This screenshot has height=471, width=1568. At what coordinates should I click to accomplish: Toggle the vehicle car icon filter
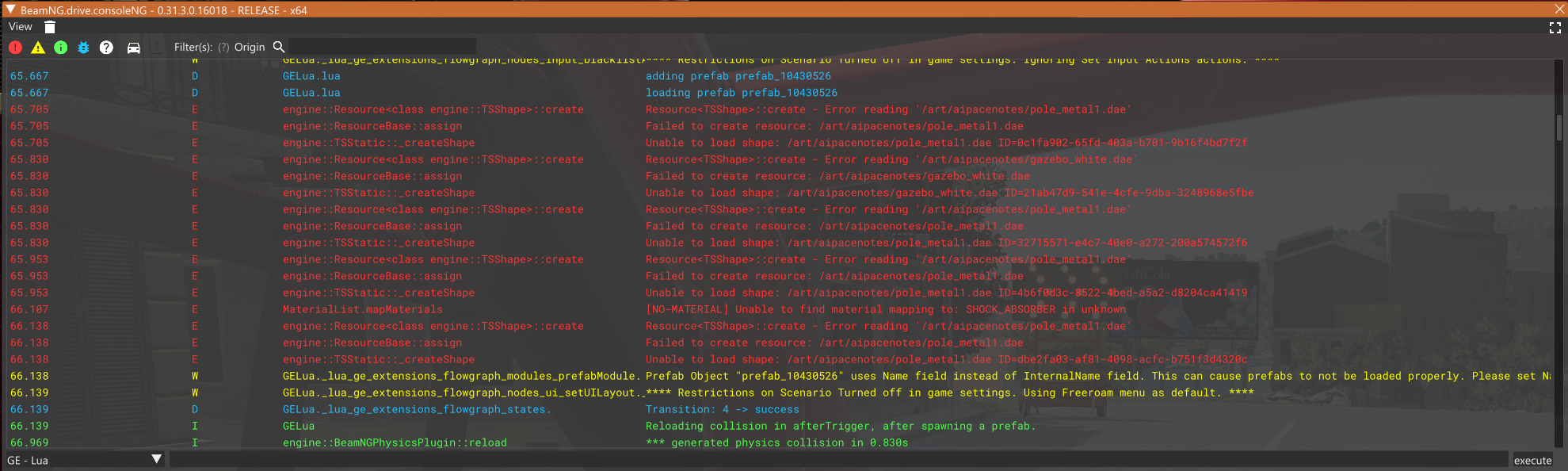(x=134, y=48)
